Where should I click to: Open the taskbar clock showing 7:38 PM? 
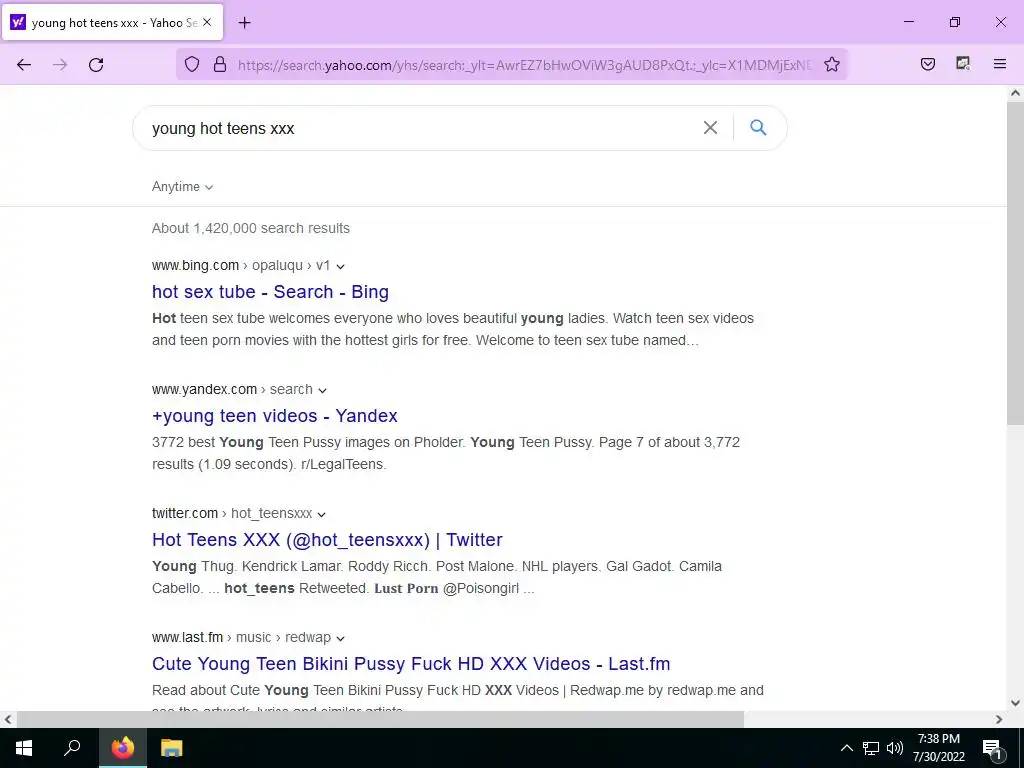938,748
